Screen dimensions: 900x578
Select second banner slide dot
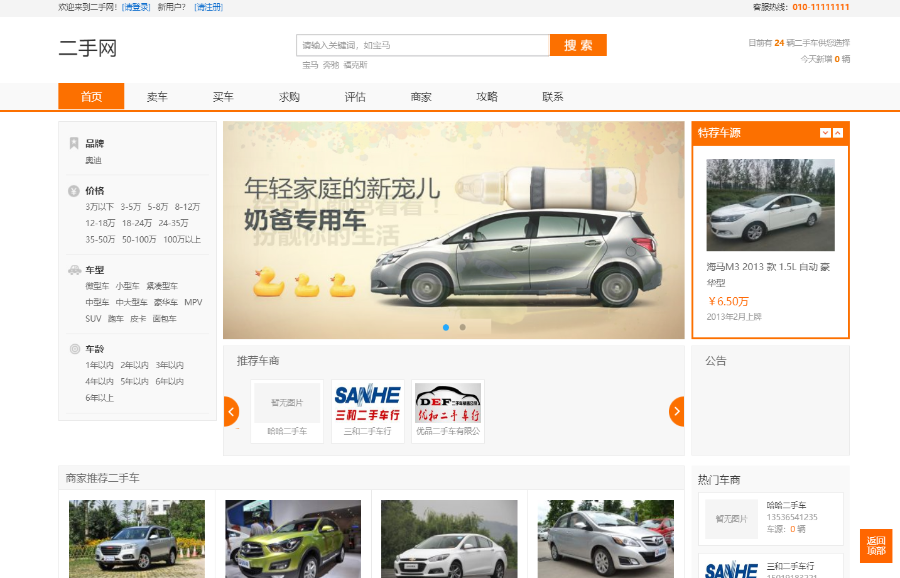point(463,327)
